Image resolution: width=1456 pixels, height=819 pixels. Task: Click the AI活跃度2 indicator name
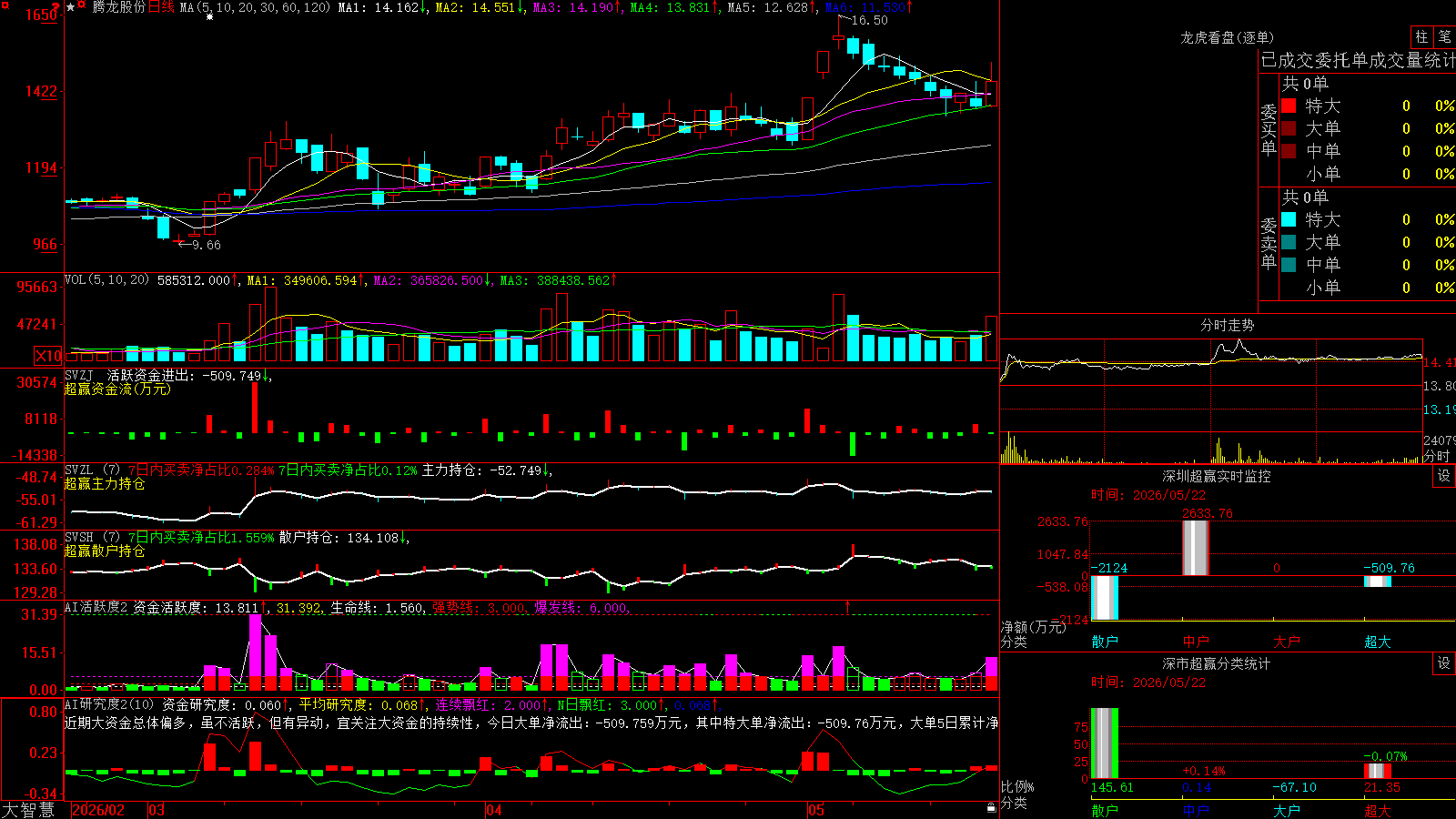point(96,607)
